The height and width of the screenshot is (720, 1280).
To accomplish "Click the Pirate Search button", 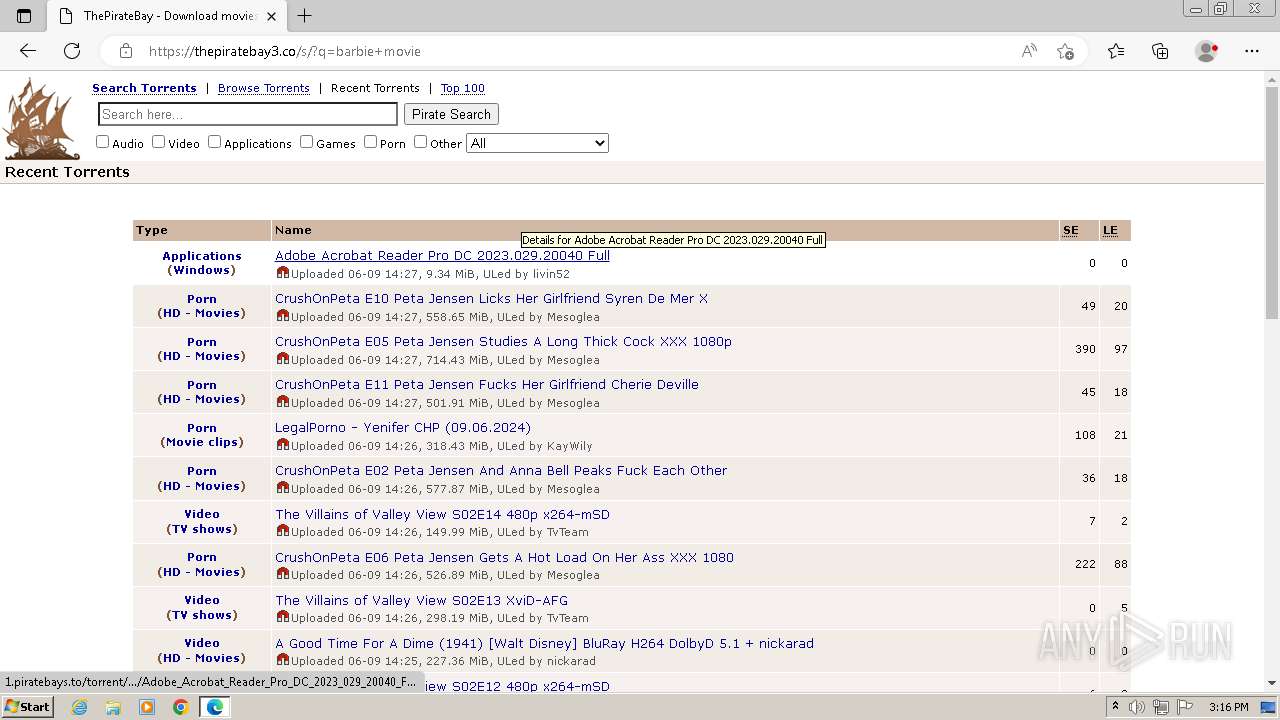I will [451, 114].
